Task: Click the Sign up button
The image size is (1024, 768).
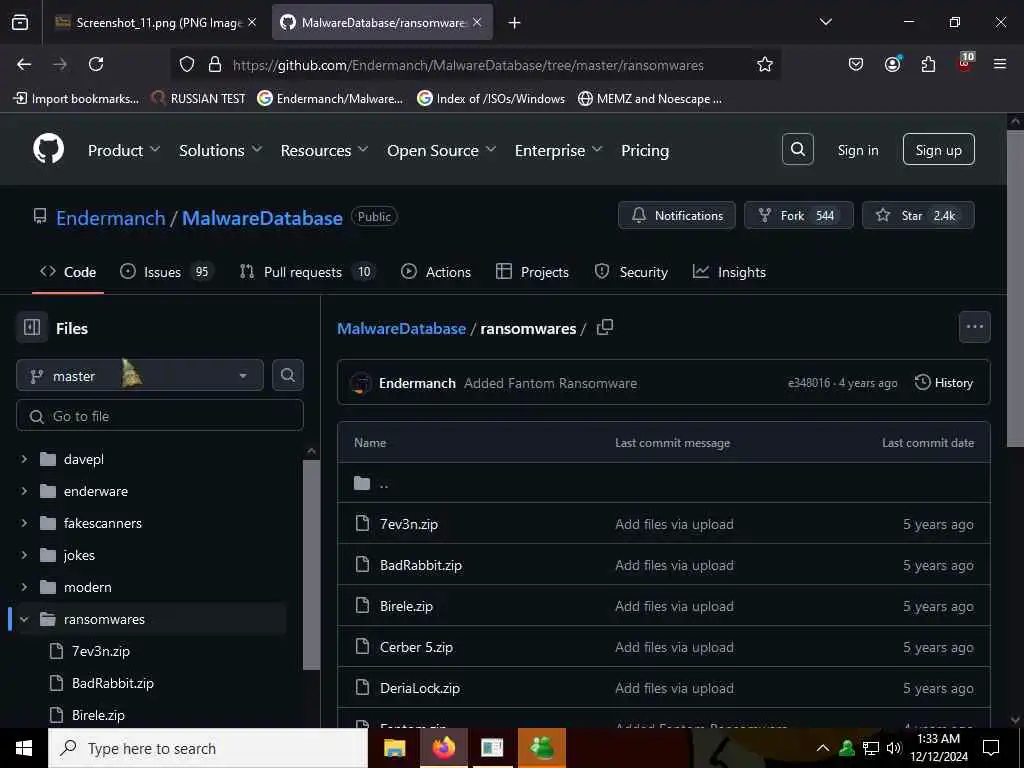Action: point(938,150)
